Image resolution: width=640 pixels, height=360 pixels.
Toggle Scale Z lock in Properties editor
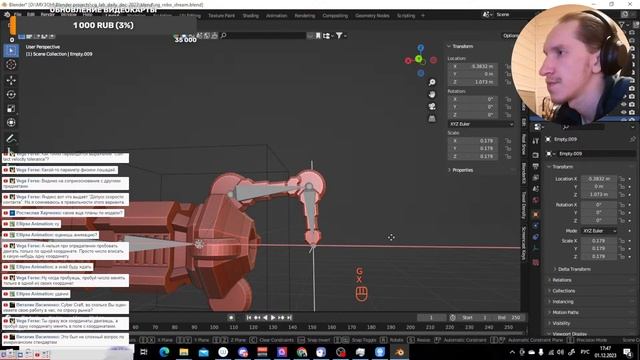coord(622,257)
